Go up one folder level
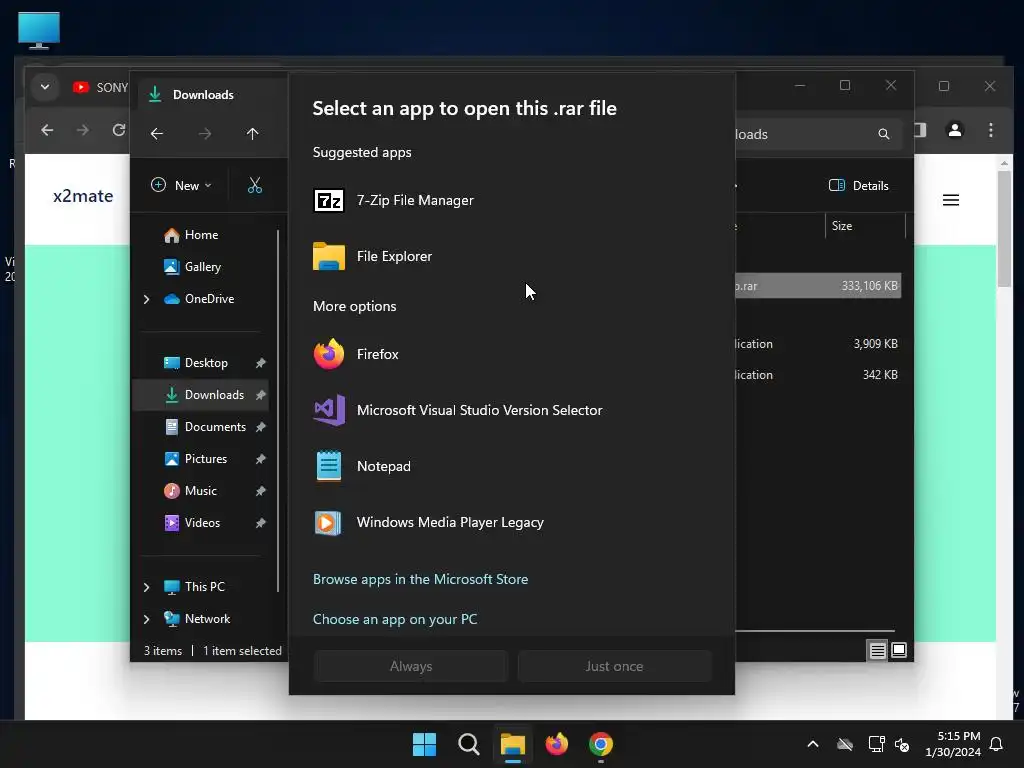Screen dimensions: 1024x768 click(253, 134)
